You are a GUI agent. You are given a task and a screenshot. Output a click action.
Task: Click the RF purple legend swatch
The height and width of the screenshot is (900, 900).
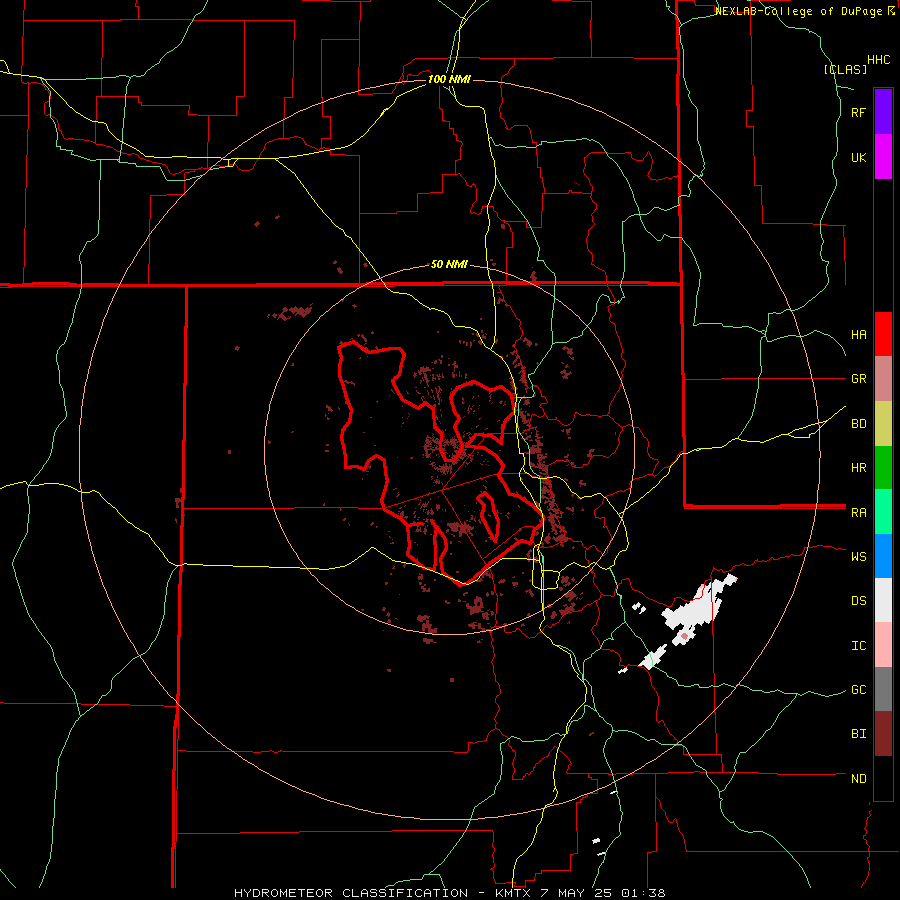(883, 112)
